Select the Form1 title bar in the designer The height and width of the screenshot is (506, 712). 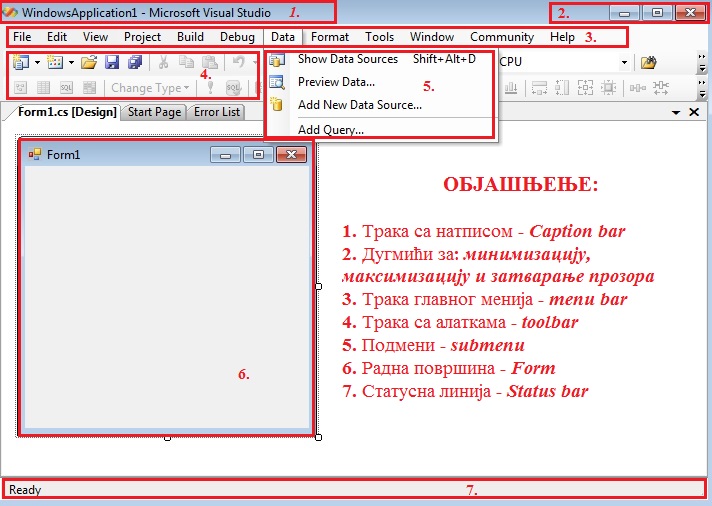coord(117,154)
